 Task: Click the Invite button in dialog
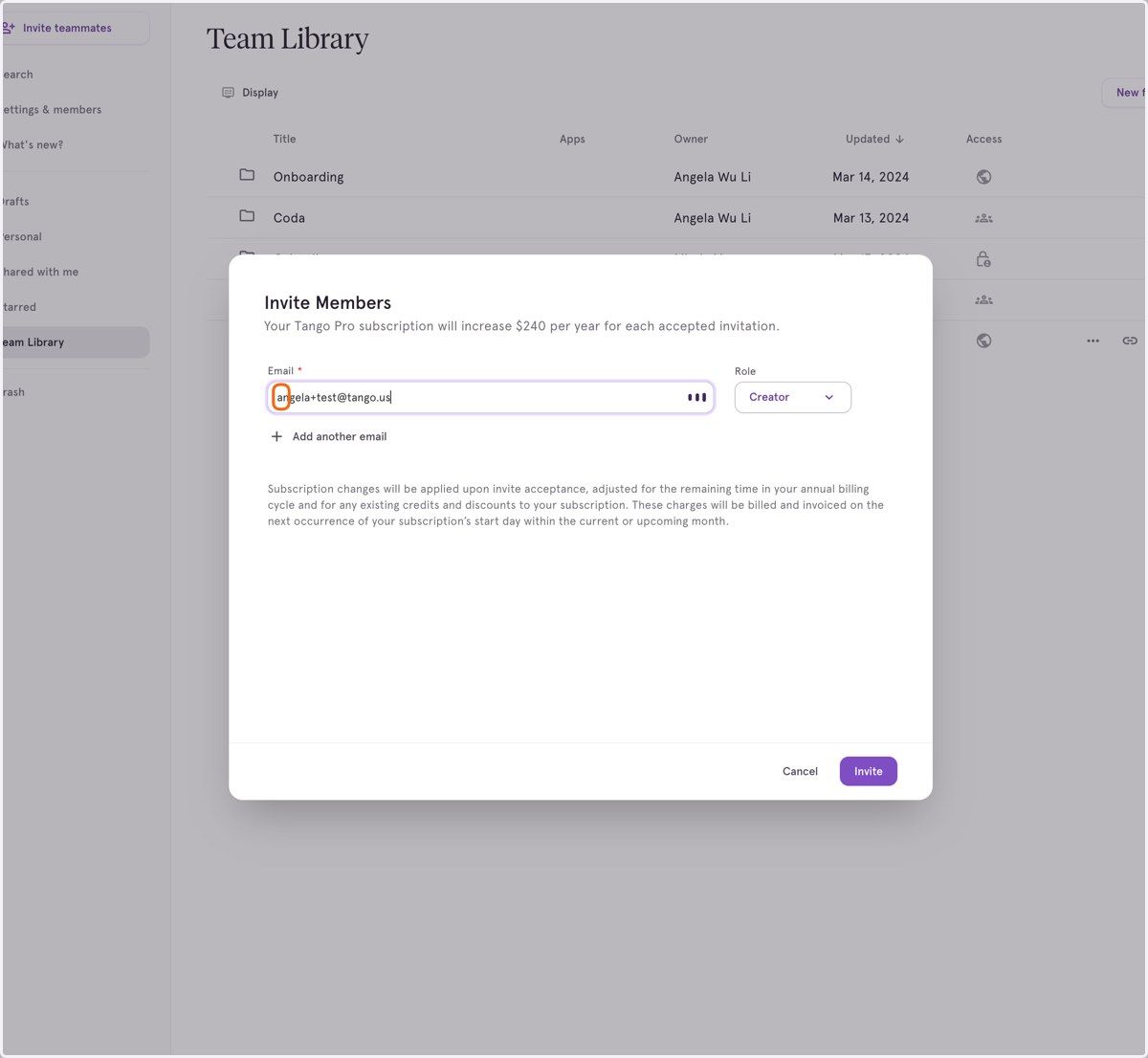coord(869,771)
